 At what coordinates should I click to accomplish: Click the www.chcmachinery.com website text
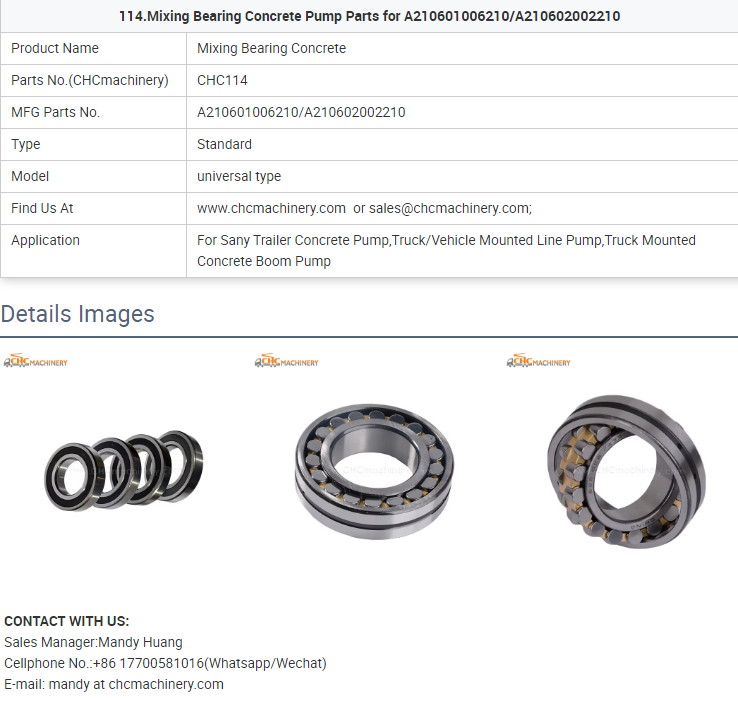(271, 208)
